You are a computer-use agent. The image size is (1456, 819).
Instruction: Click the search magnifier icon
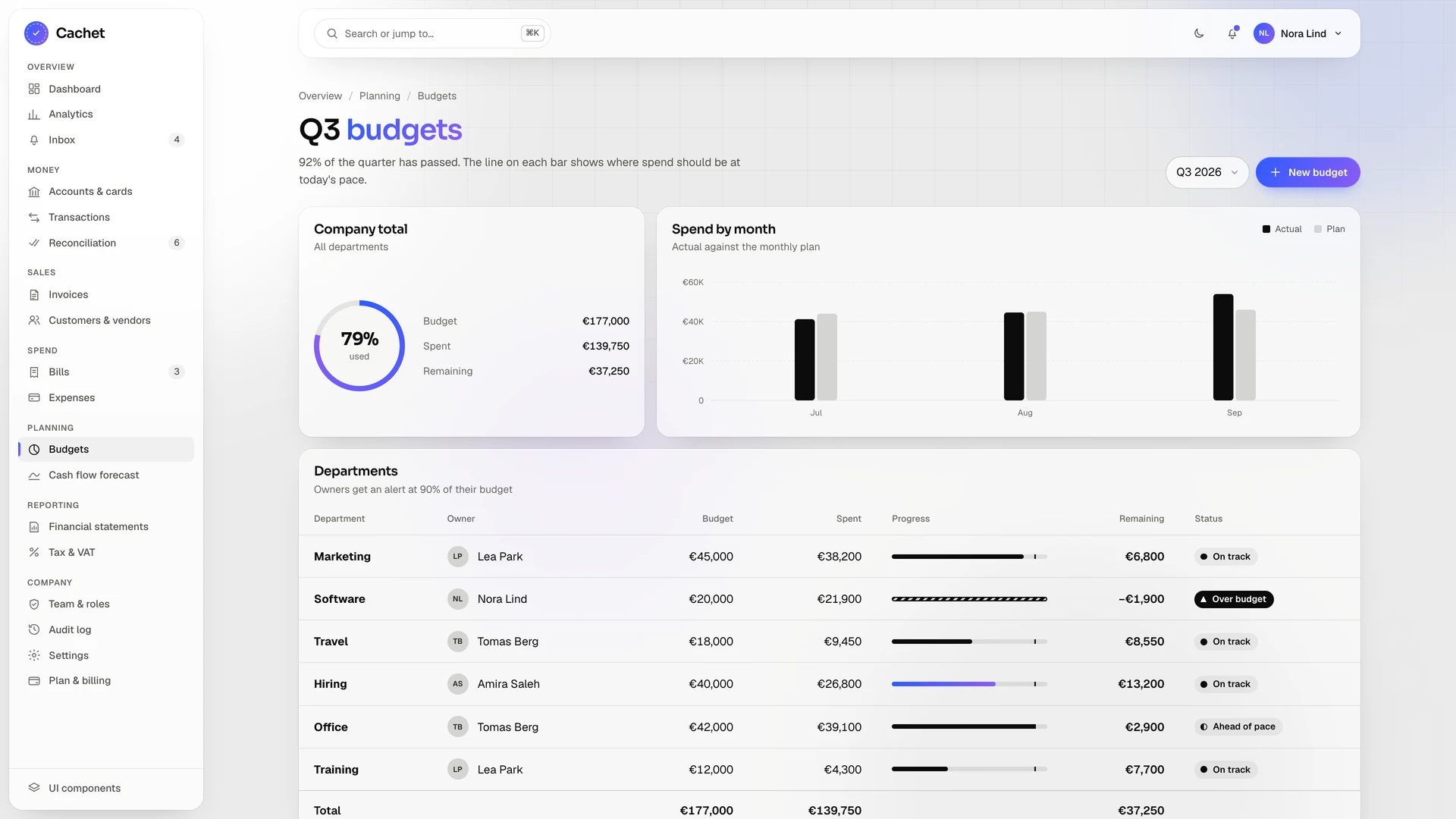[332, 33]
